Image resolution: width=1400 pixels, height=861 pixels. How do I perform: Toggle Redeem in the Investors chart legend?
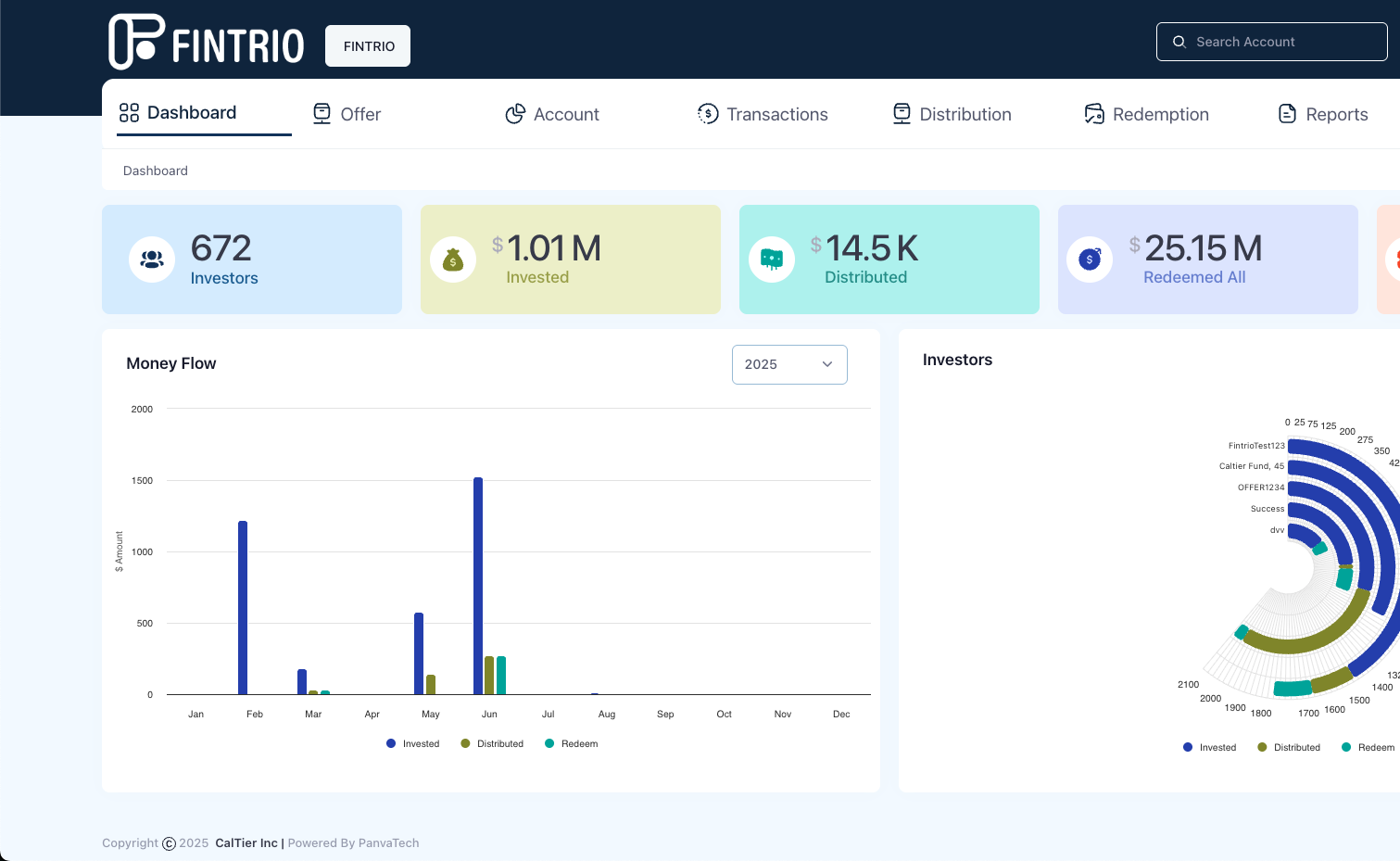coord(1368,747)
